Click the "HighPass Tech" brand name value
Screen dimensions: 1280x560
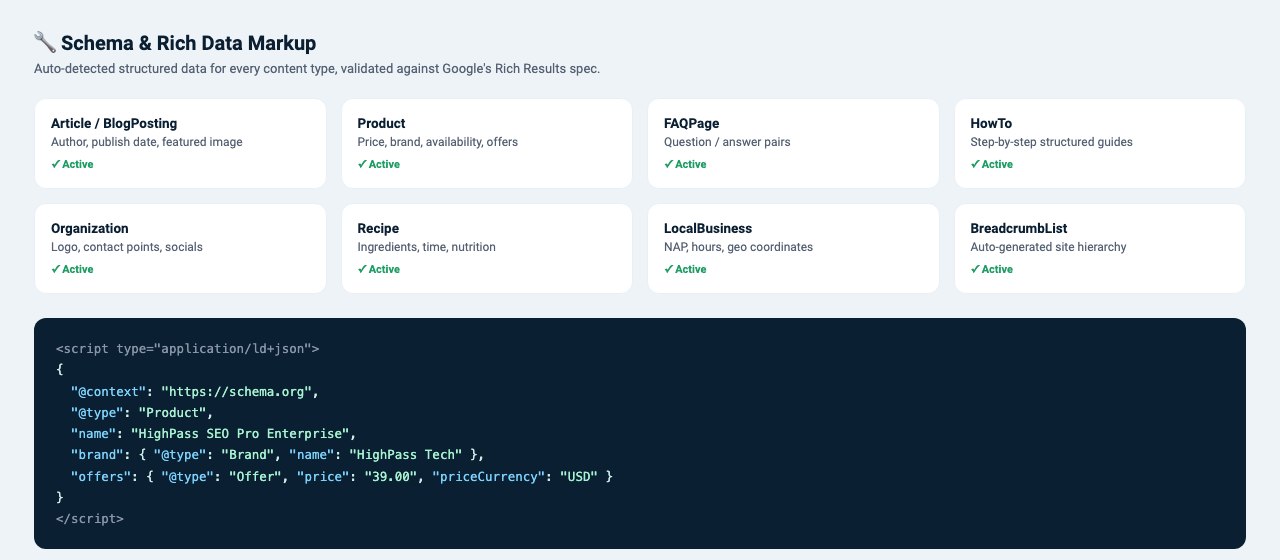406,455
